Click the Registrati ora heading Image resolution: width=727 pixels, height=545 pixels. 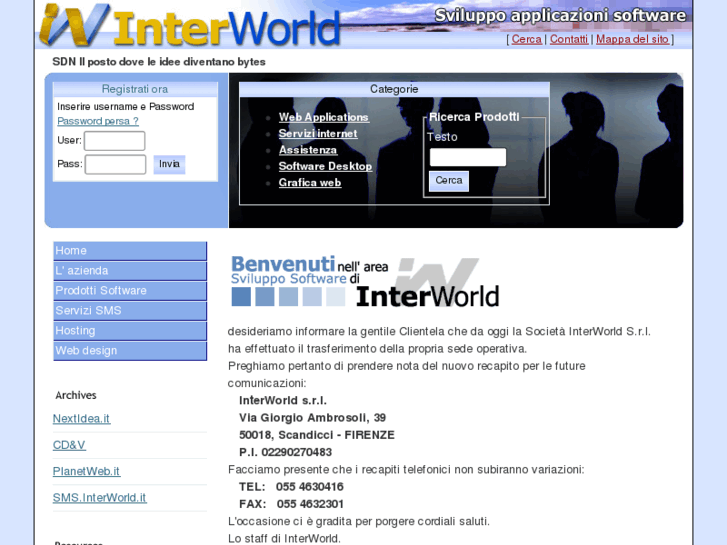135,89
